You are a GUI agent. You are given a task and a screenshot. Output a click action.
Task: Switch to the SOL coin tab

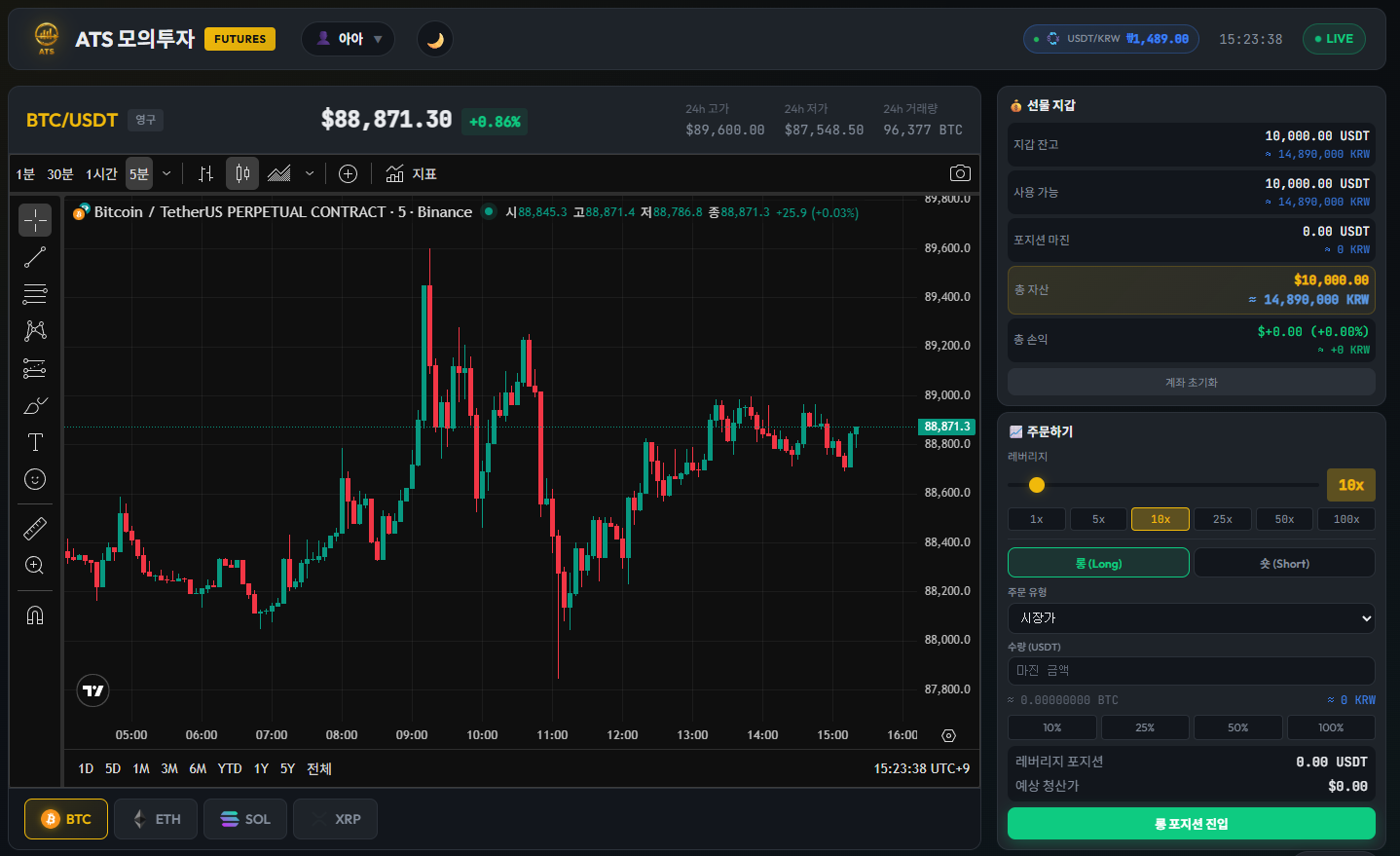(244, 819)
